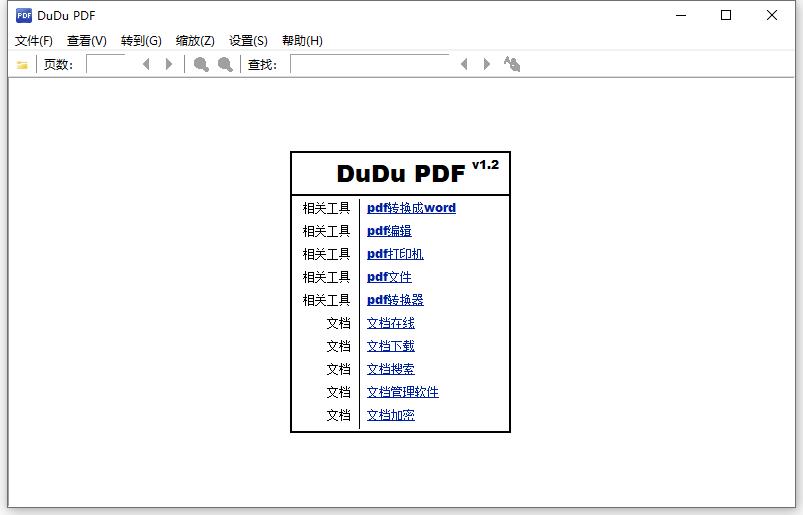Find previous match arrow after search box
The width and height of the screenshot is (803, 515).
coord(464,65)
